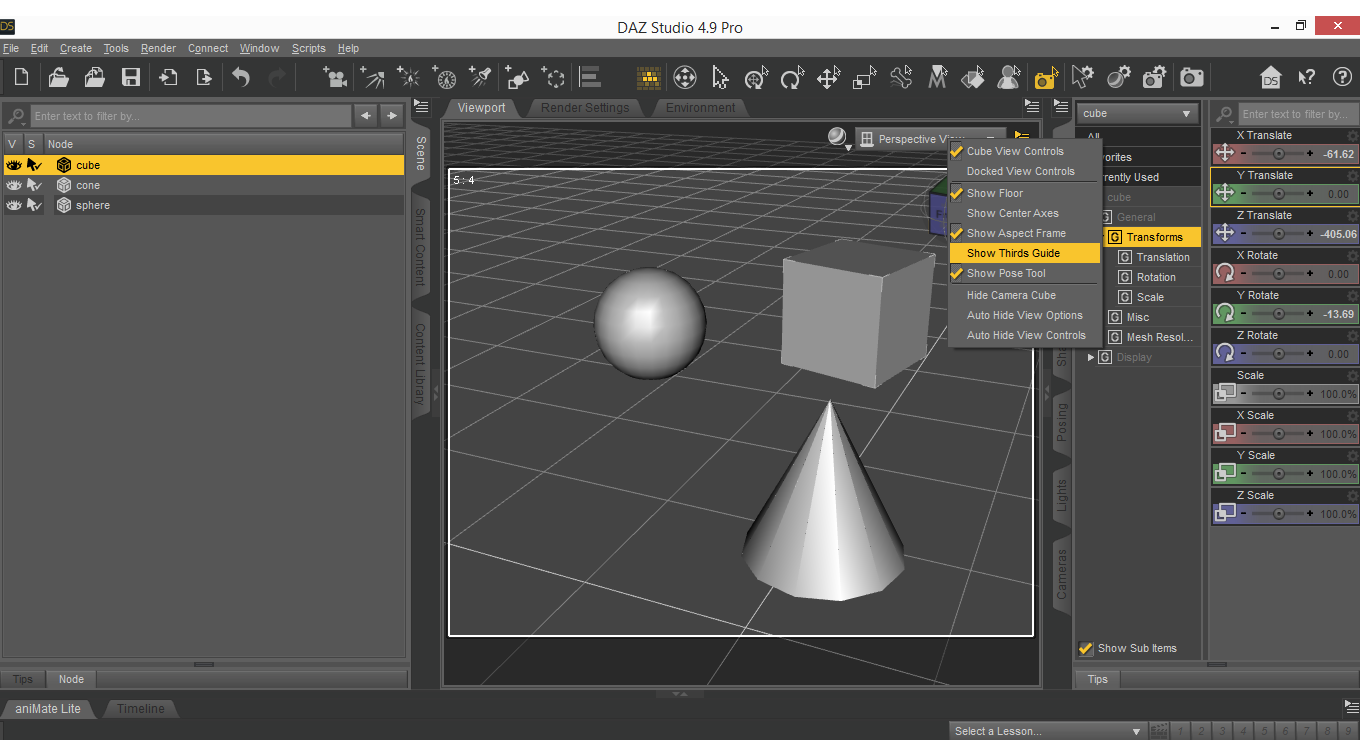Screen dimensions: 1360x740
Task: Uncheck the Show Sub Items checkbox
Action: point(1085,648)
